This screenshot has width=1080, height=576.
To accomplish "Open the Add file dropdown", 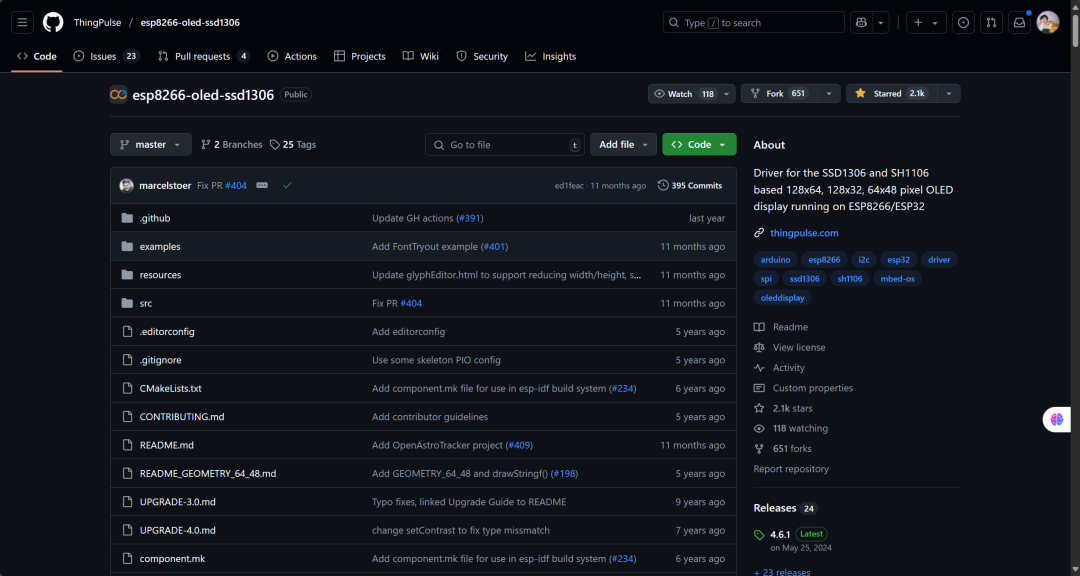I will coord(623,144).
